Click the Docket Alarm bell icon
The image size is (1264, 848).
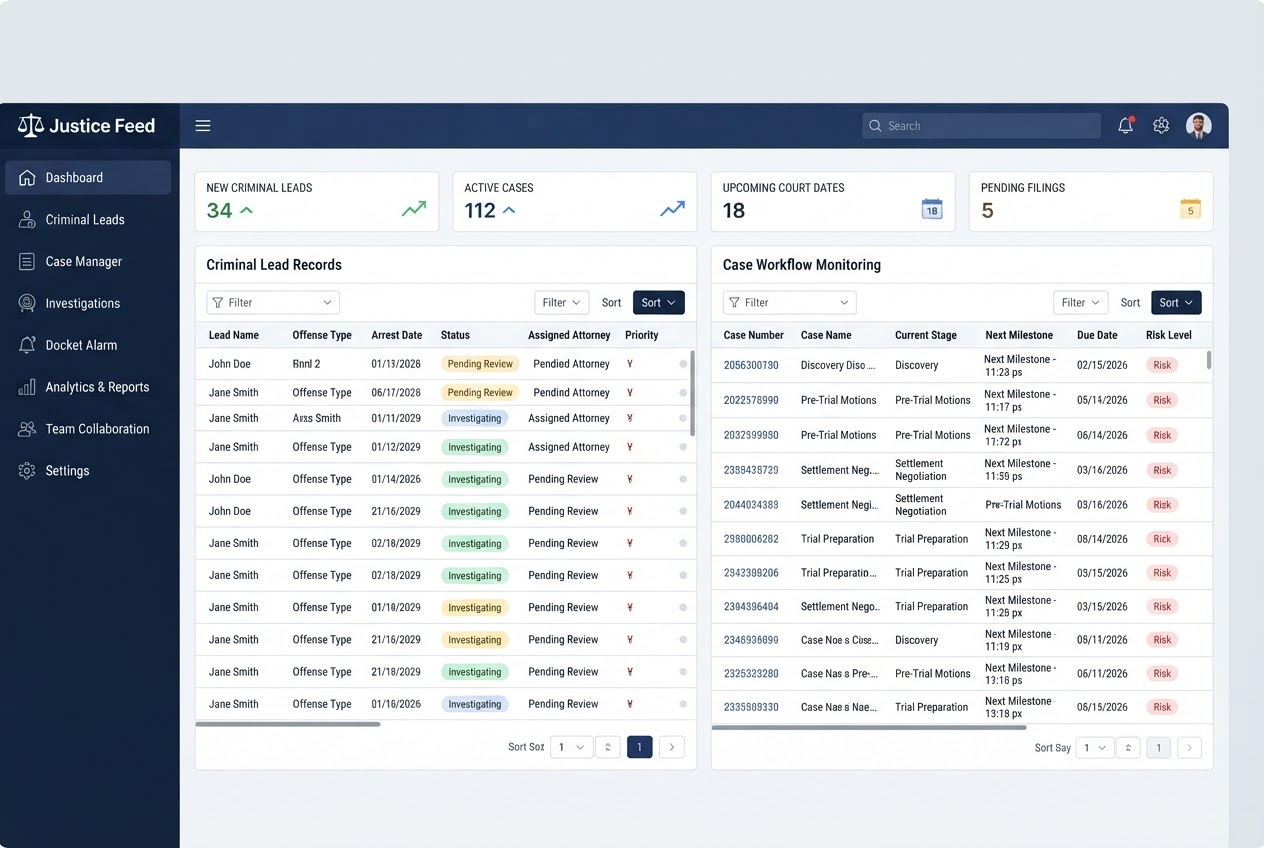27,345
